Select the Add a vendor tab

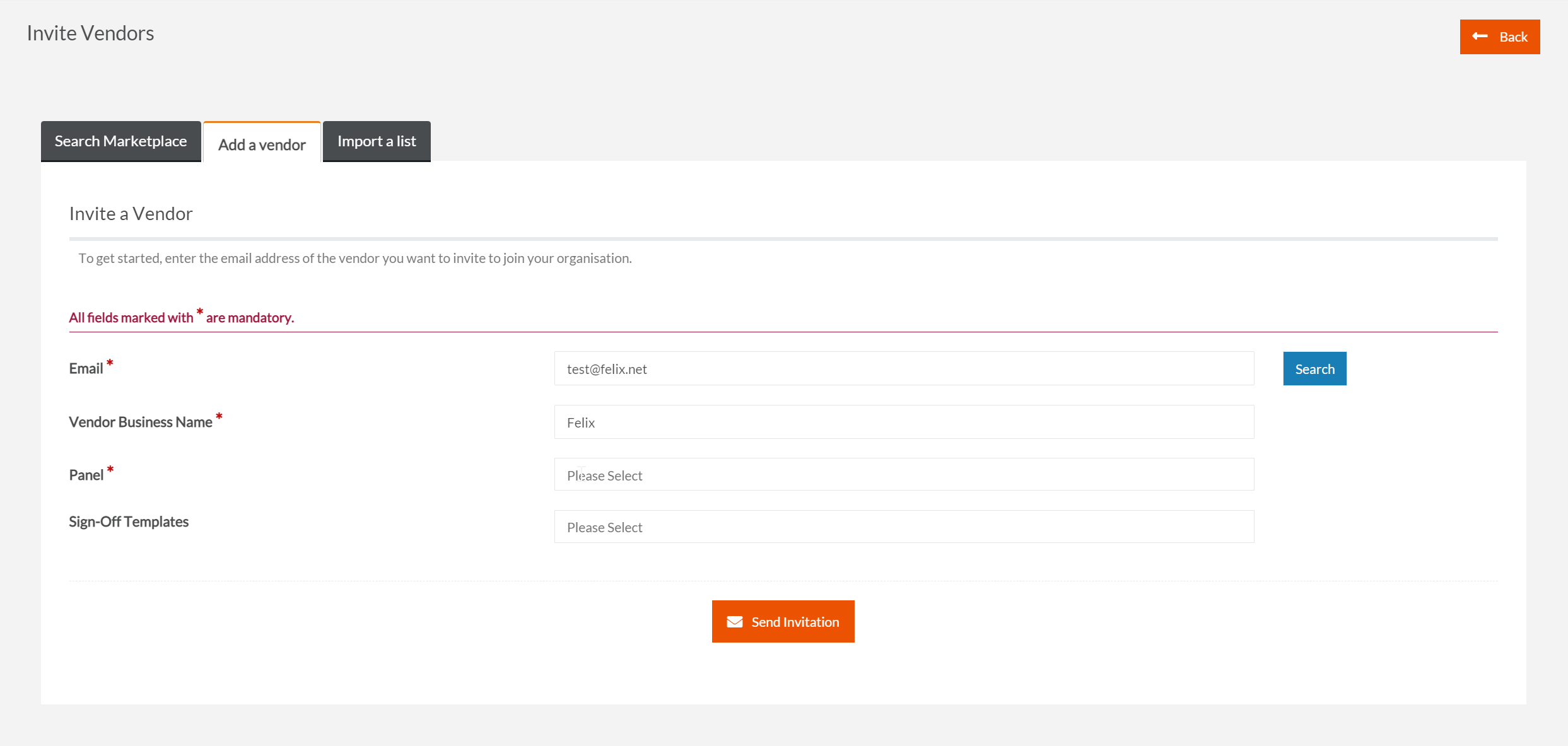point(262,144)
